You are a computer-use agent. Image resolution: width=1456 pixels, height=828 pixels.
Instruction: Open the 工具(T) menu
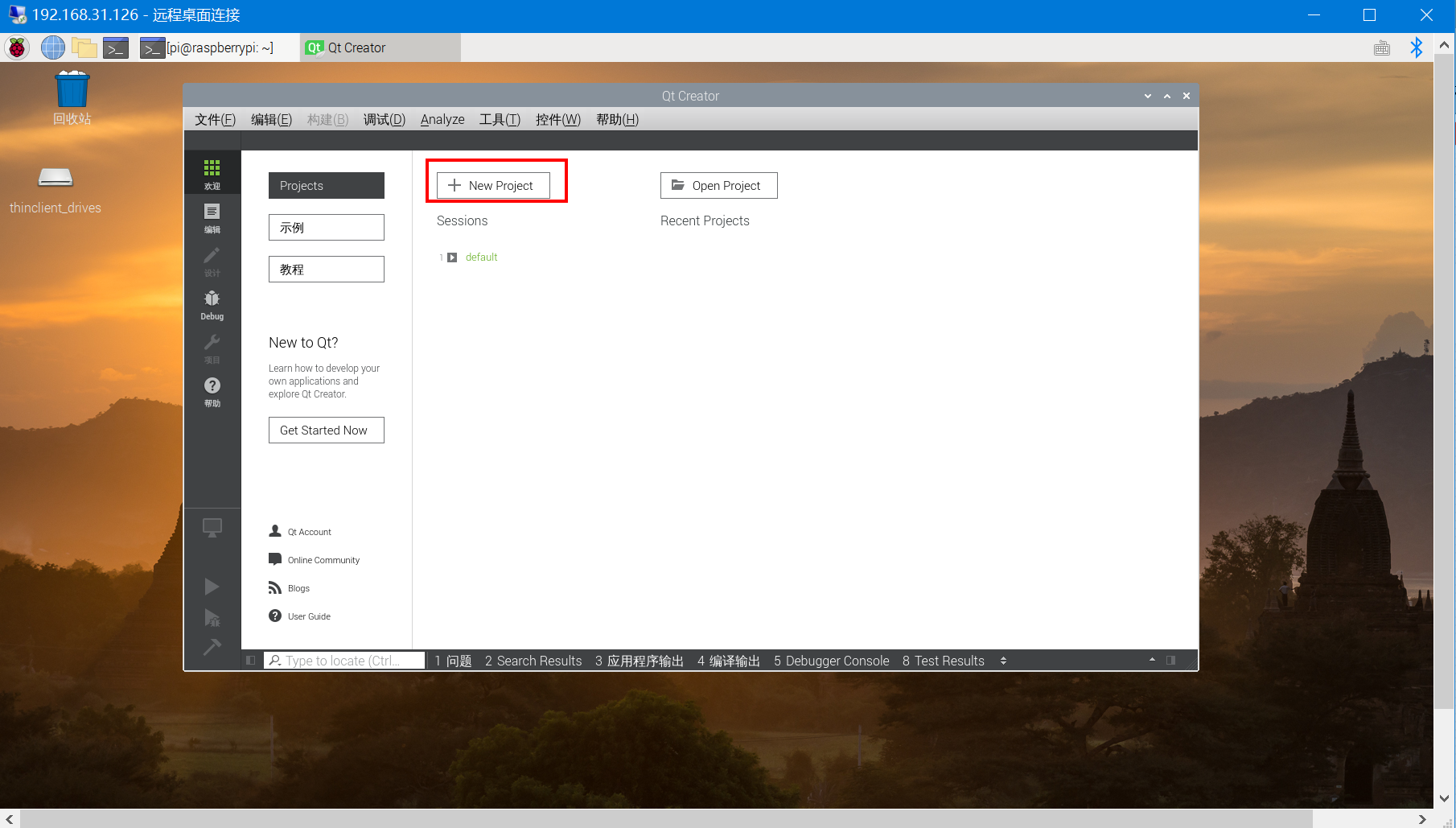(500, 119)
